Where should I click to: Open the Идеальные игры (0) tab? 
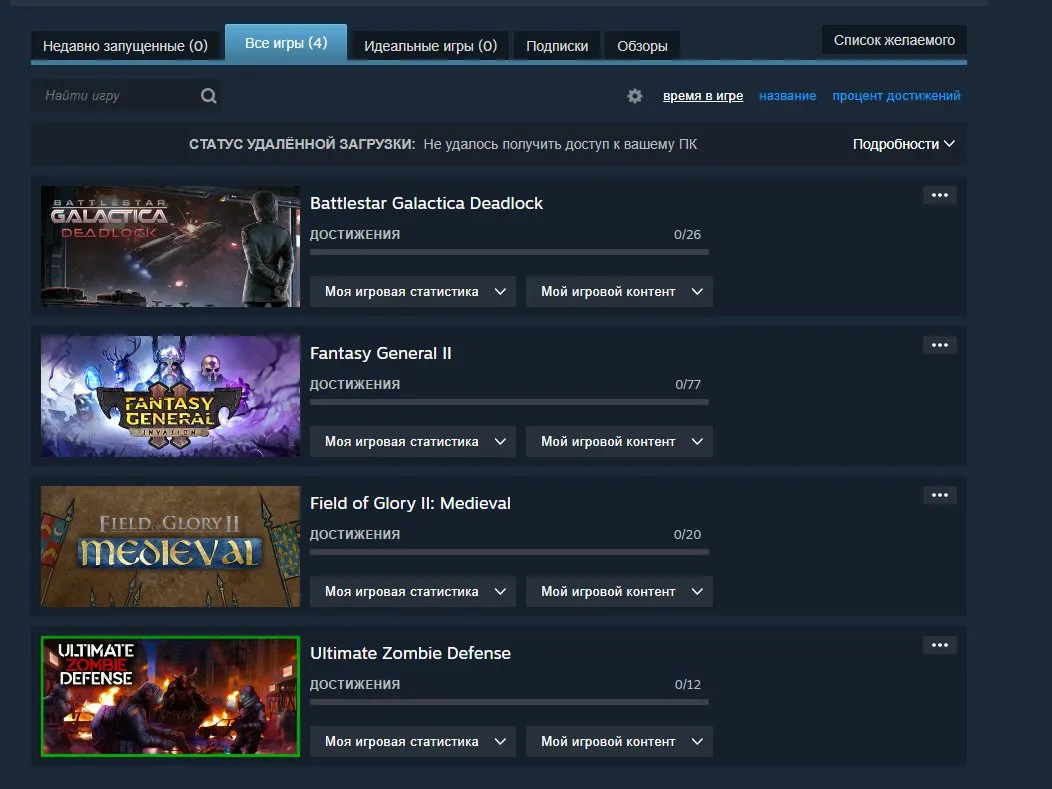pos(430,46)
